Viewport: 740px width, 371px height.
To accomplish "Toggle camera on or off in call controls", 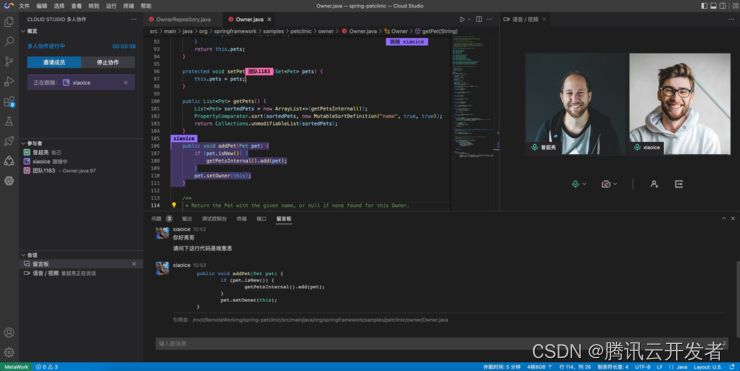I will (x=606, y=184).
